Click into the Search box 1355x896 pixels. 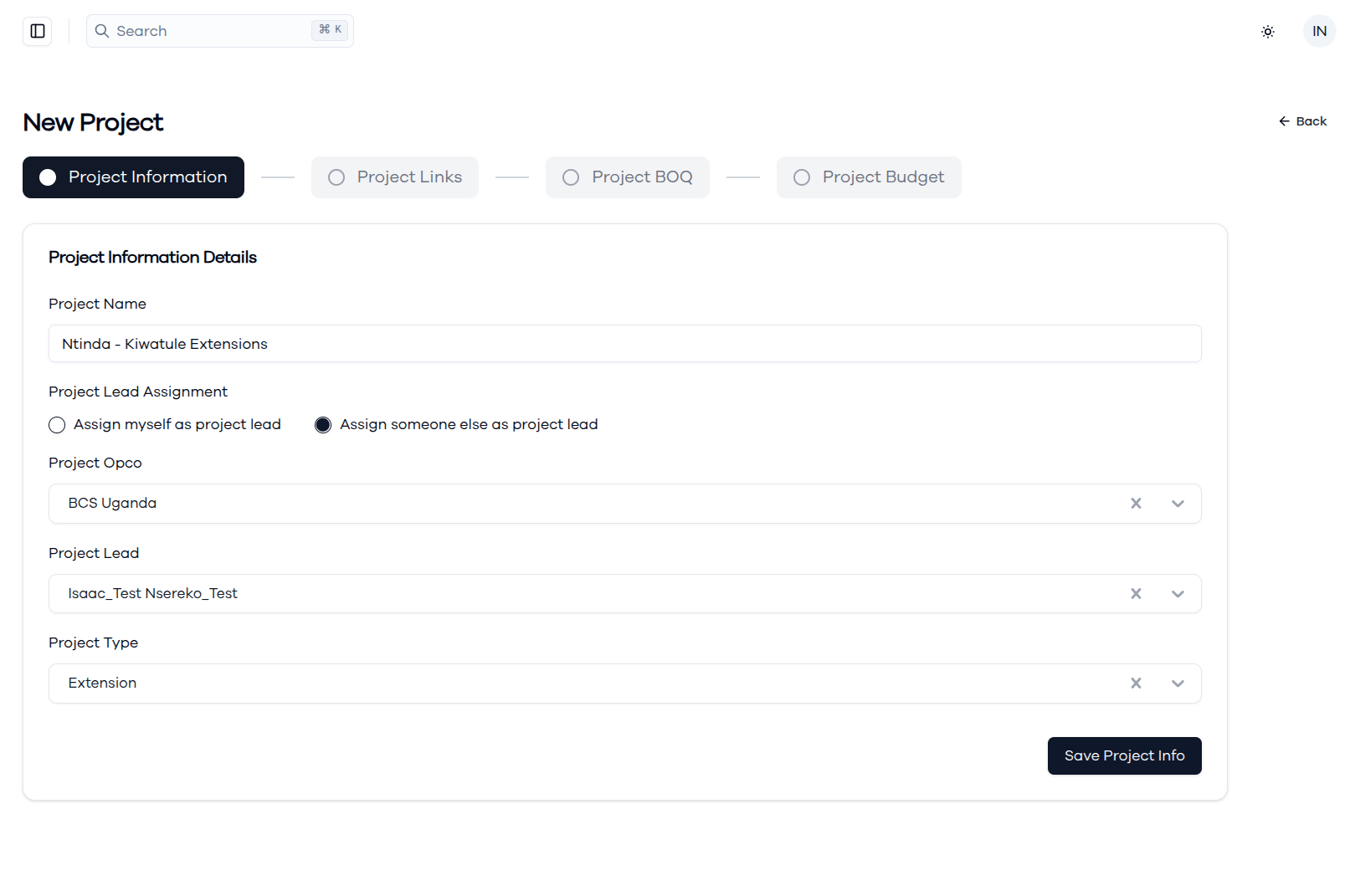(x=220, y=31)
